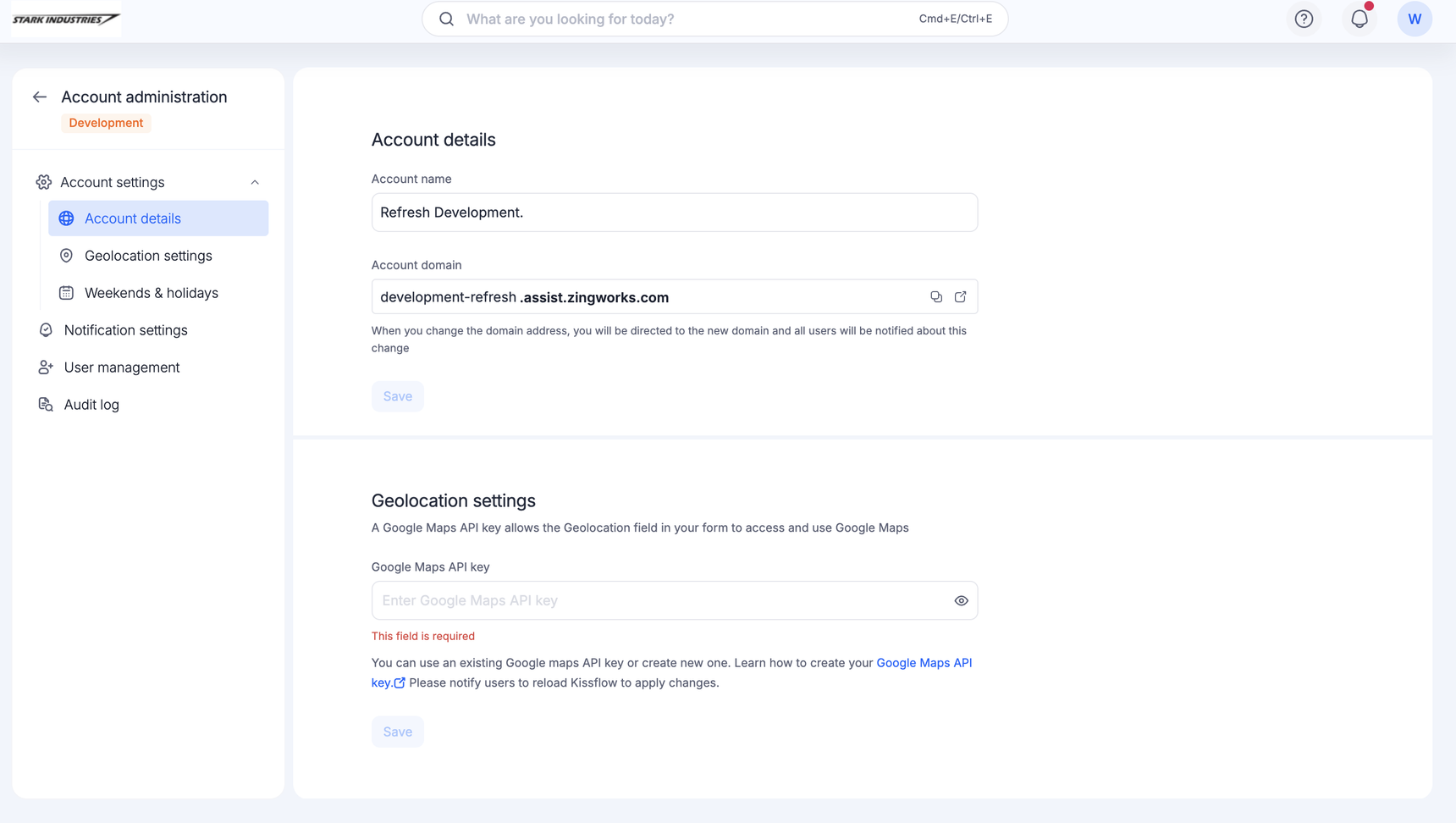Copy the account domain address

tap(935, 297)
